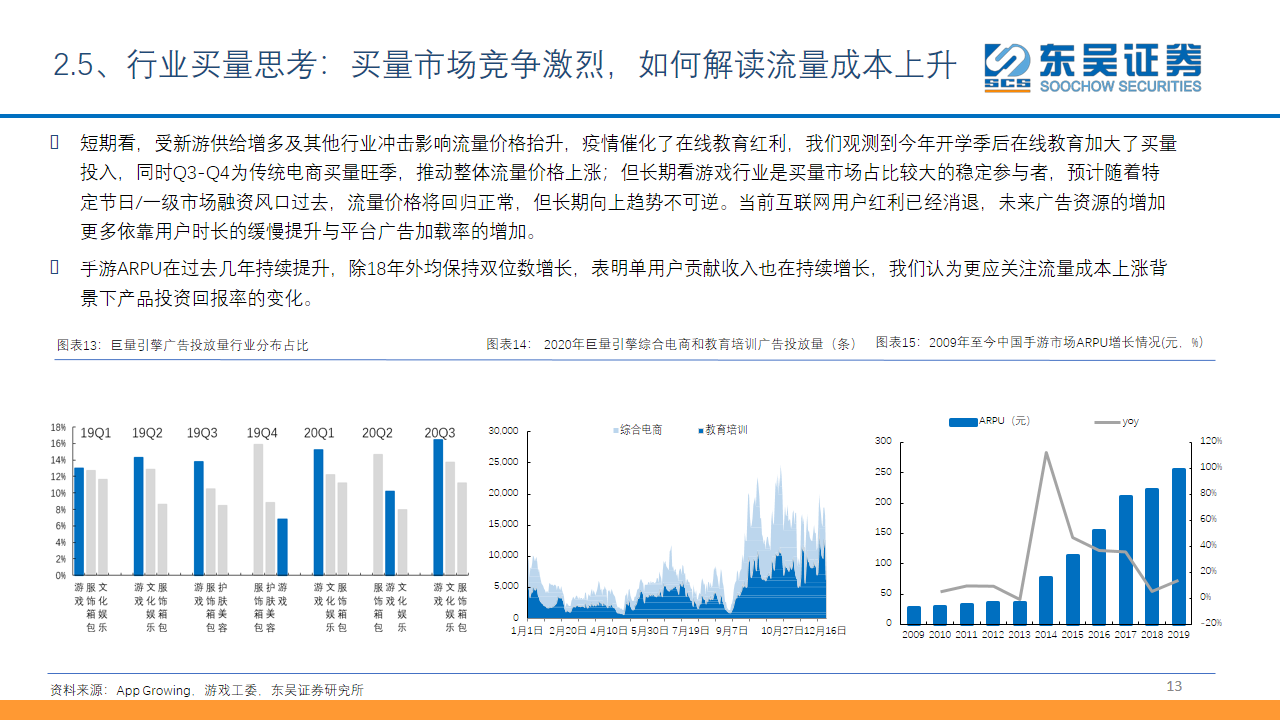Select the 图表15 chart caption
The width and height of the screenshot is (1280, 720).
click(x=1039, y=342)
